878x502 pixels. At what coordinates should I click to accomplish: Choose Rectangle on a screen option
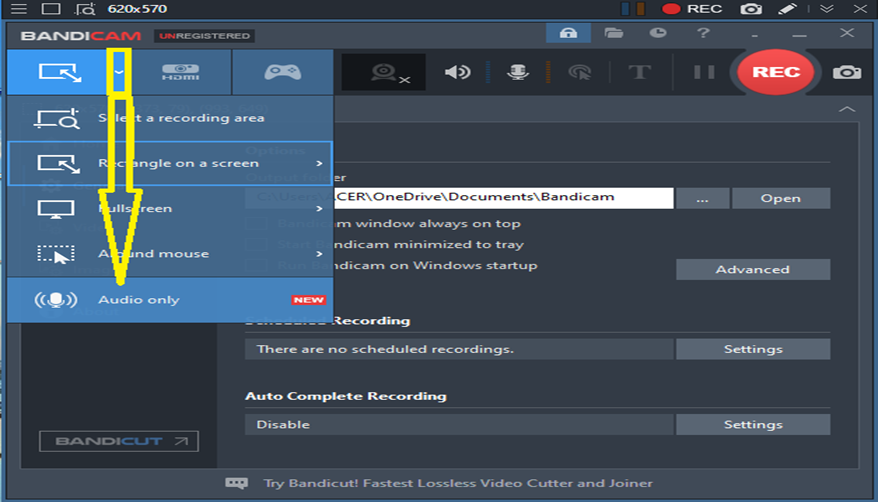point(170,163)
